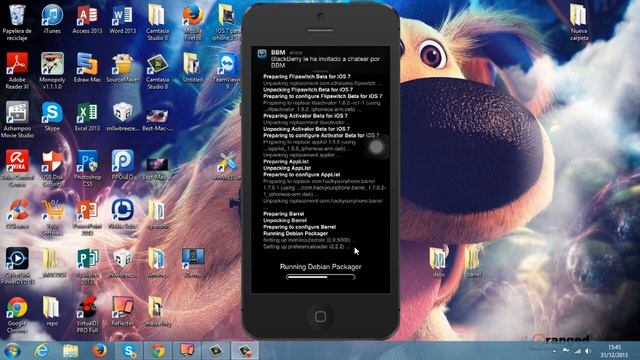Click "Preparing to configure Barrel" log line

tap(299, 227)
